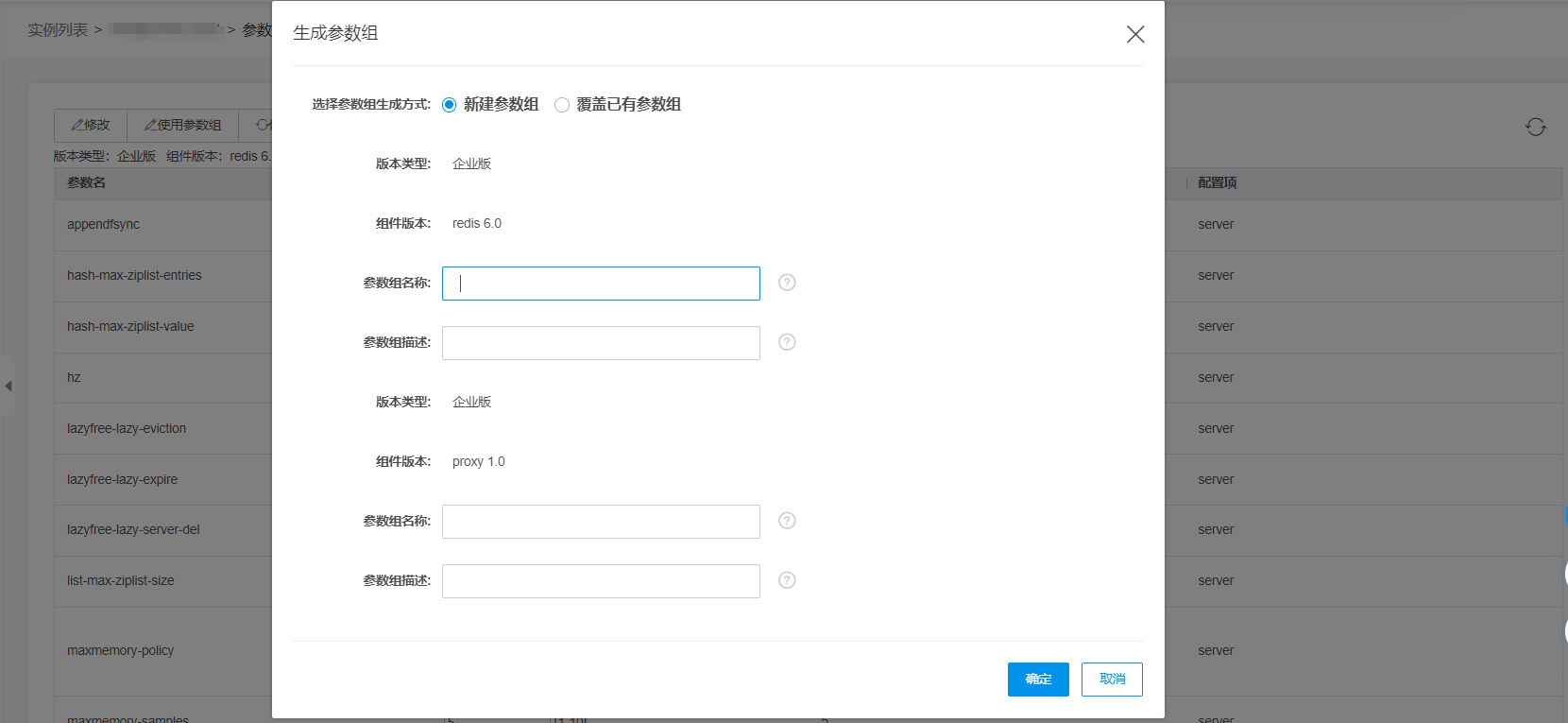1568x723 pixels.
Task: Click the 使用参数组 toolbar button
Action: 183,126
